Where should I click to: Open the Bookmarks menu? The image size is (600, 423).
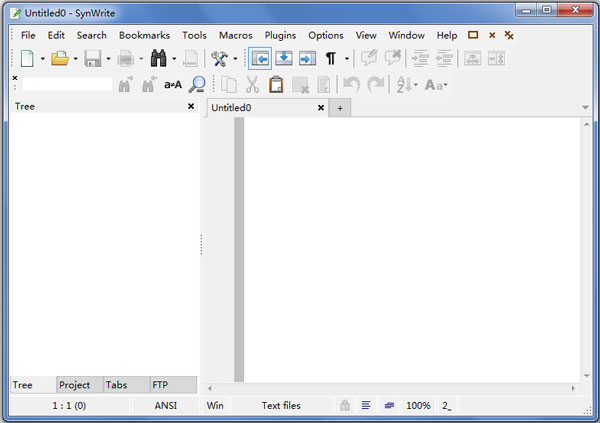[144, 35]
